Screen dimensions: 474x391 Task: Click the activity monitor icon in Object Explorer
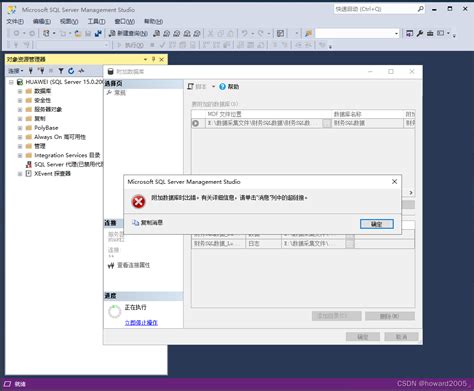coord(81,71)
